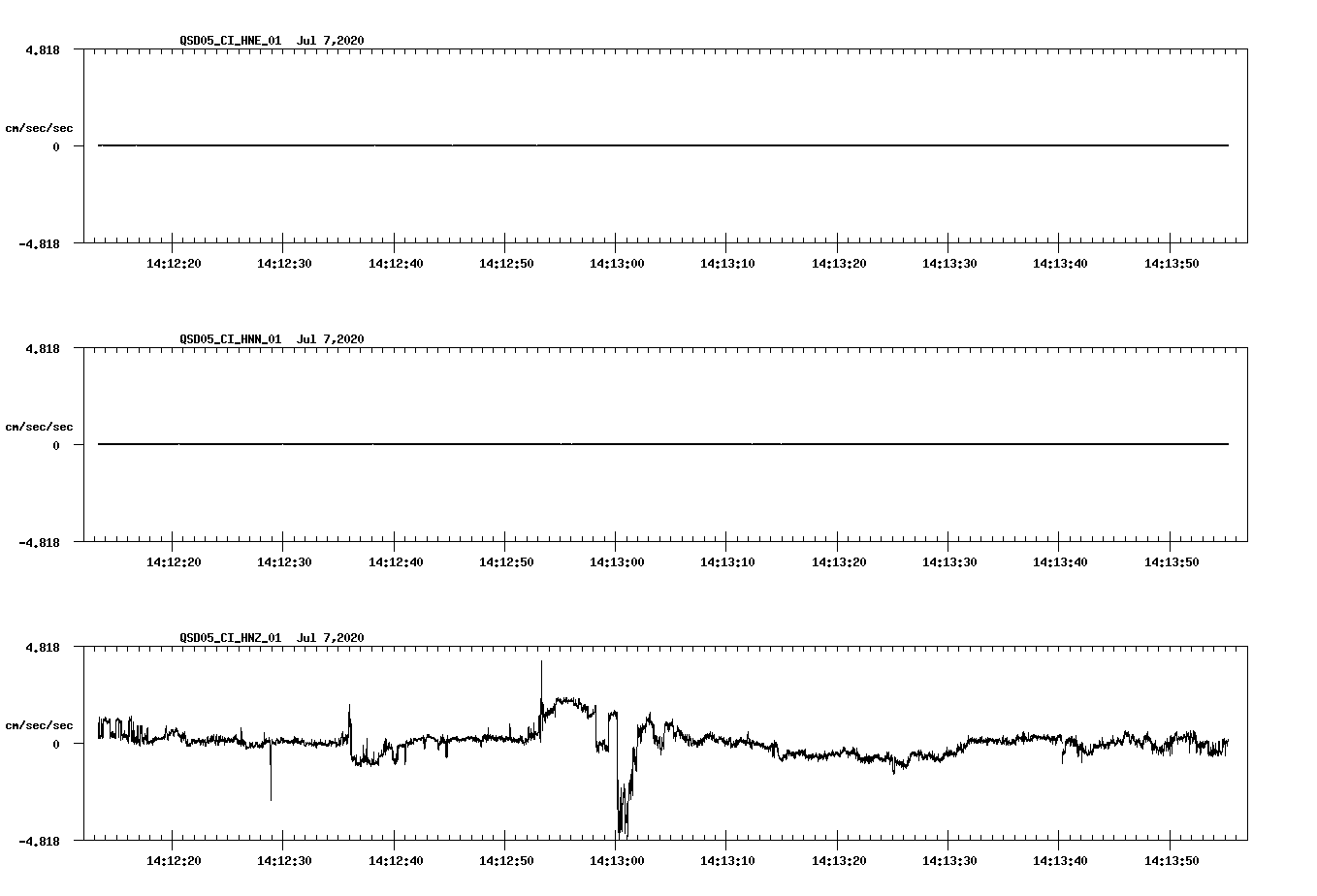The height and width of the screenshot is (896, 1317).
Task: Click the 14:13:30 time label under HNN plot
Action: tap(949, 562)
